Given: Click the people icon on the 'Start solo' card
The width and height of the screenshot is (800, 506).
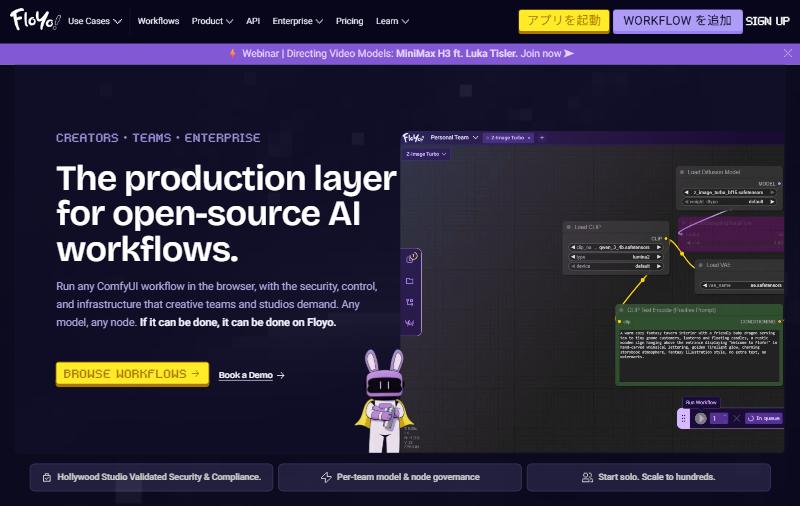Looking at the screenshot, I should [x=587, y=477].
